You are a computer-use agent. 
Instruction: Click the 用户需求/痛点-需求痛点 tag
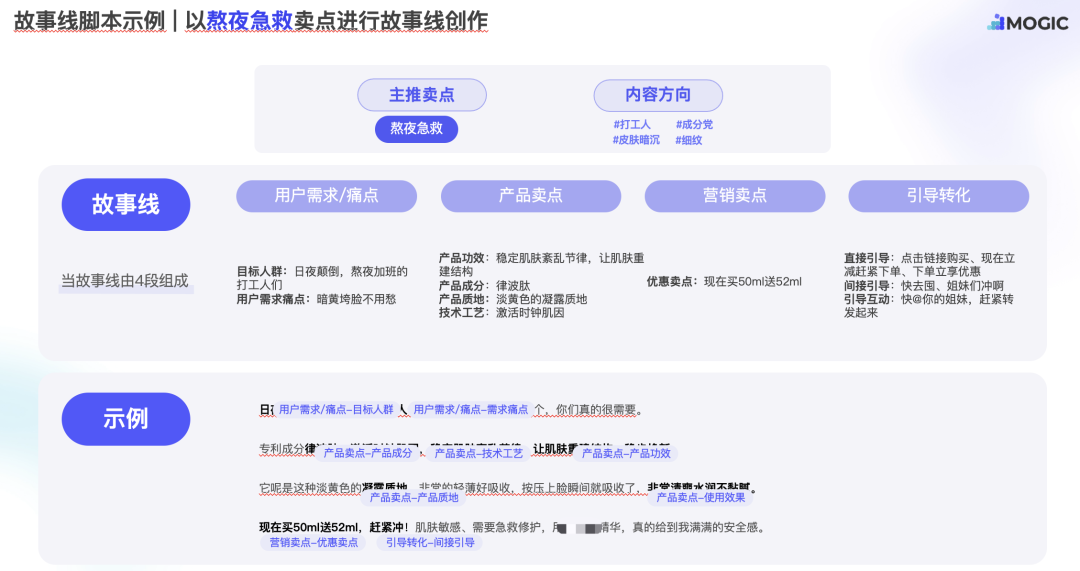[x=470, y=410]
